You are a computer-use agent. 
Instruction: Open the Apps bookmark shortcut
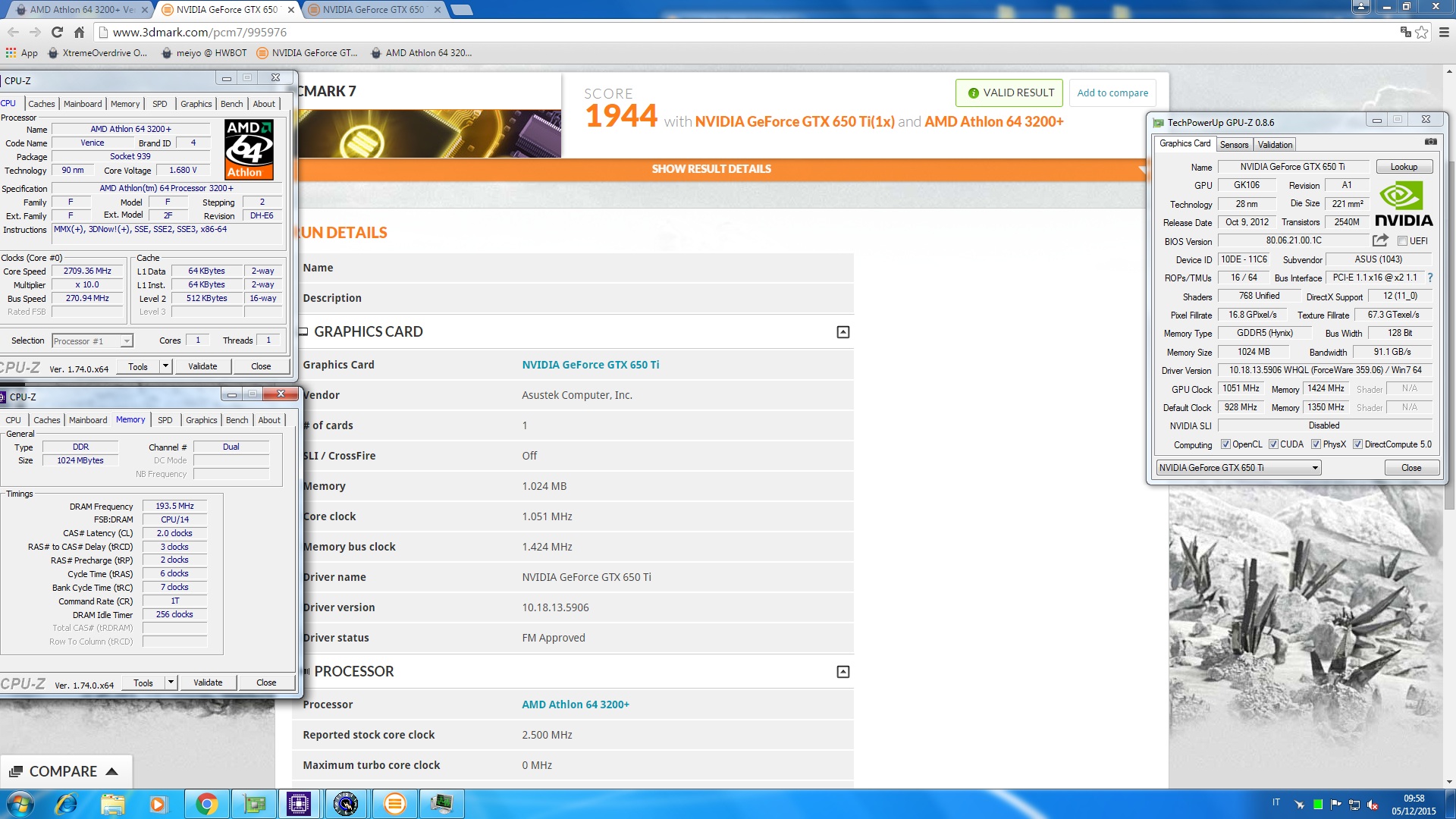[21, 53]
